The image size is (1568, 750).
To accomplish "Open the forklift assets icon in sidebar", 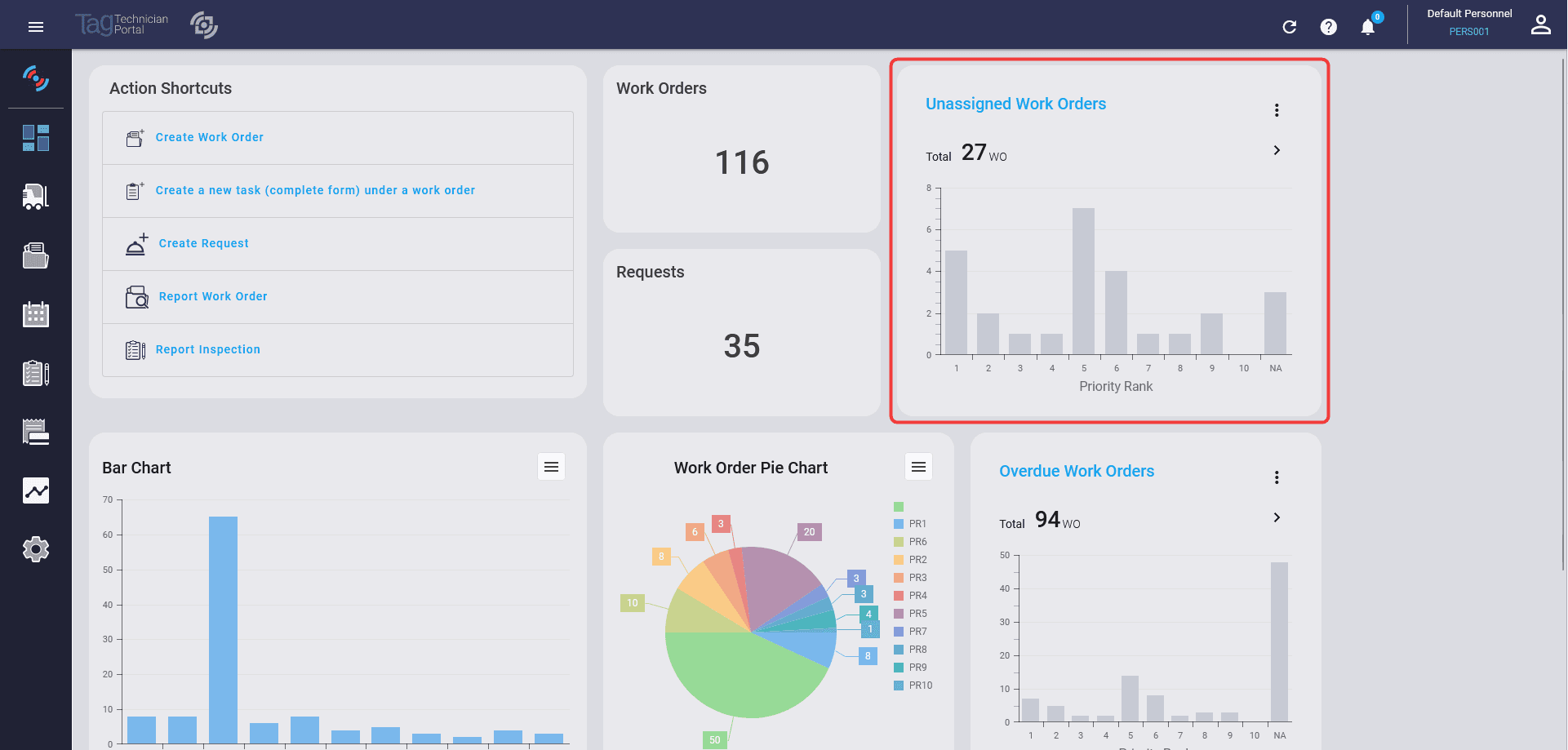I will click(x=36, y=197).
